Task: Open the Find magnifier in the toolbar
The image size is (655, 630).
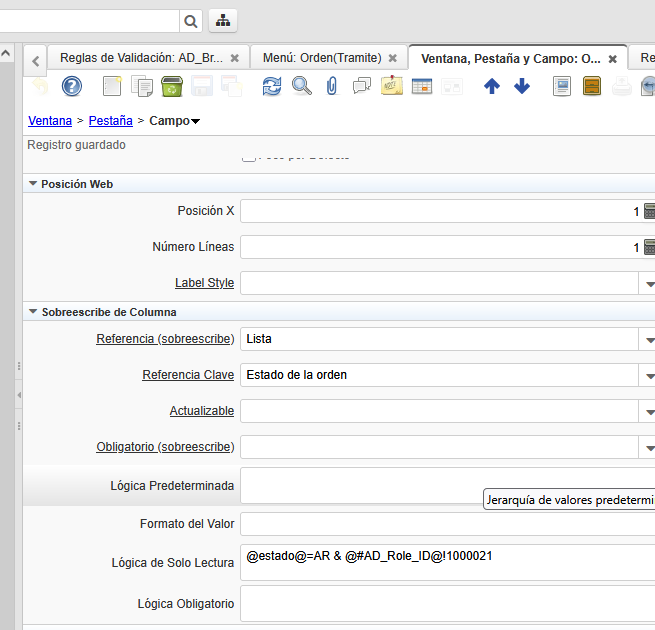Action: (301, 87)
